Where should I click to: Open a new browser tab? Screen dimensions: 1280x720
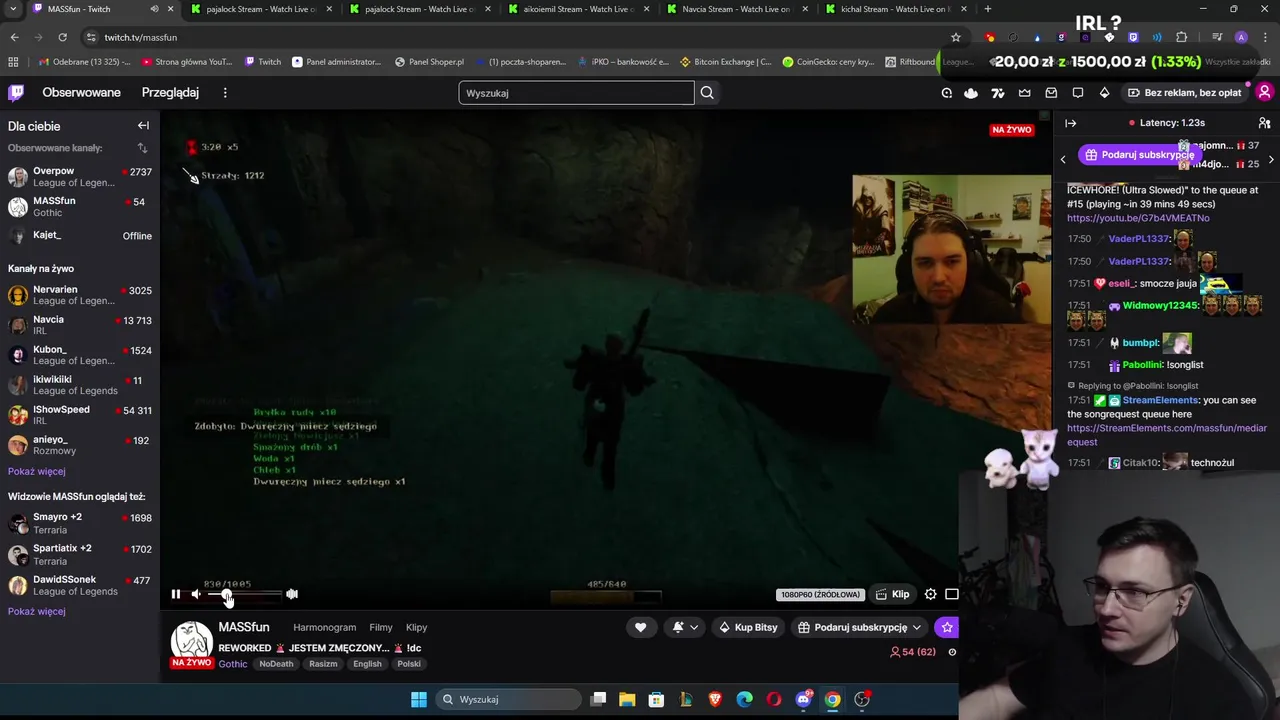[x=988, y=9]
